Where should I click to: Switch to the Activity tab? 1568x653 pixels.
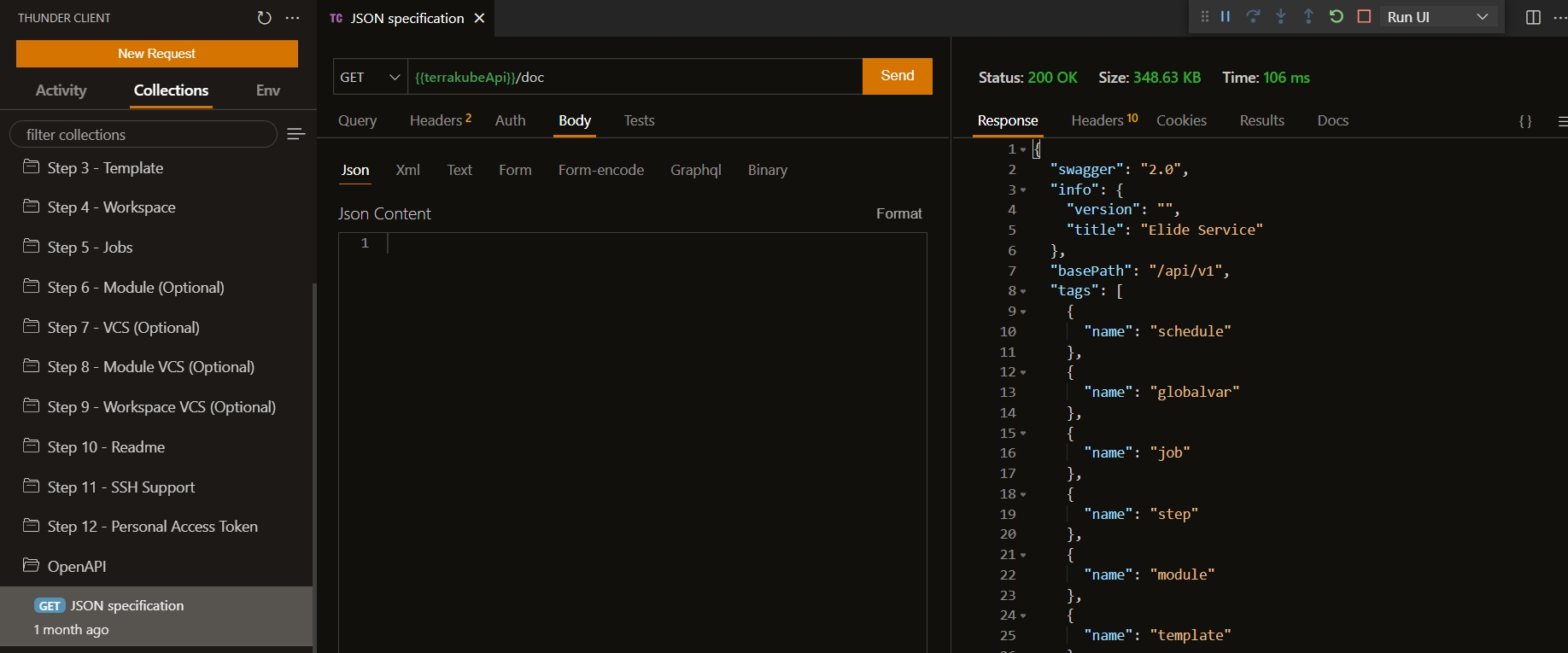coord(61,90)
